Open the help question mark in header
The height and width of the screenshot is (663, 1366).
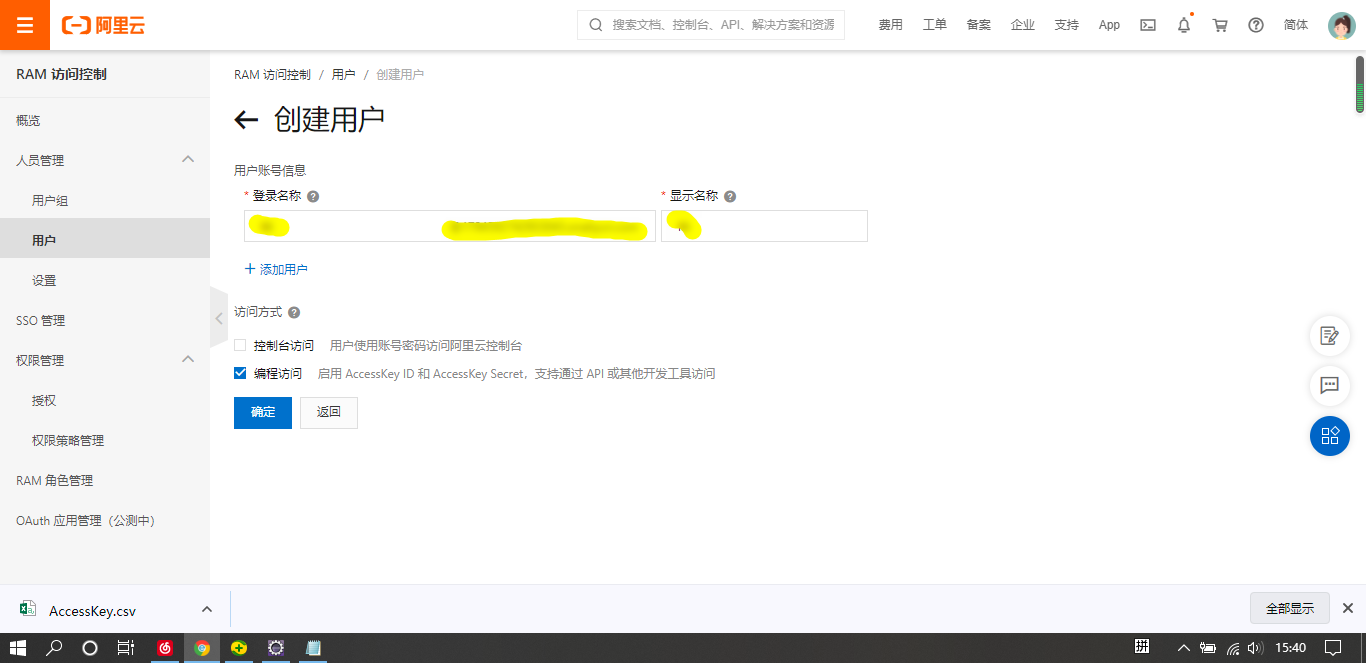point(1256,25)
